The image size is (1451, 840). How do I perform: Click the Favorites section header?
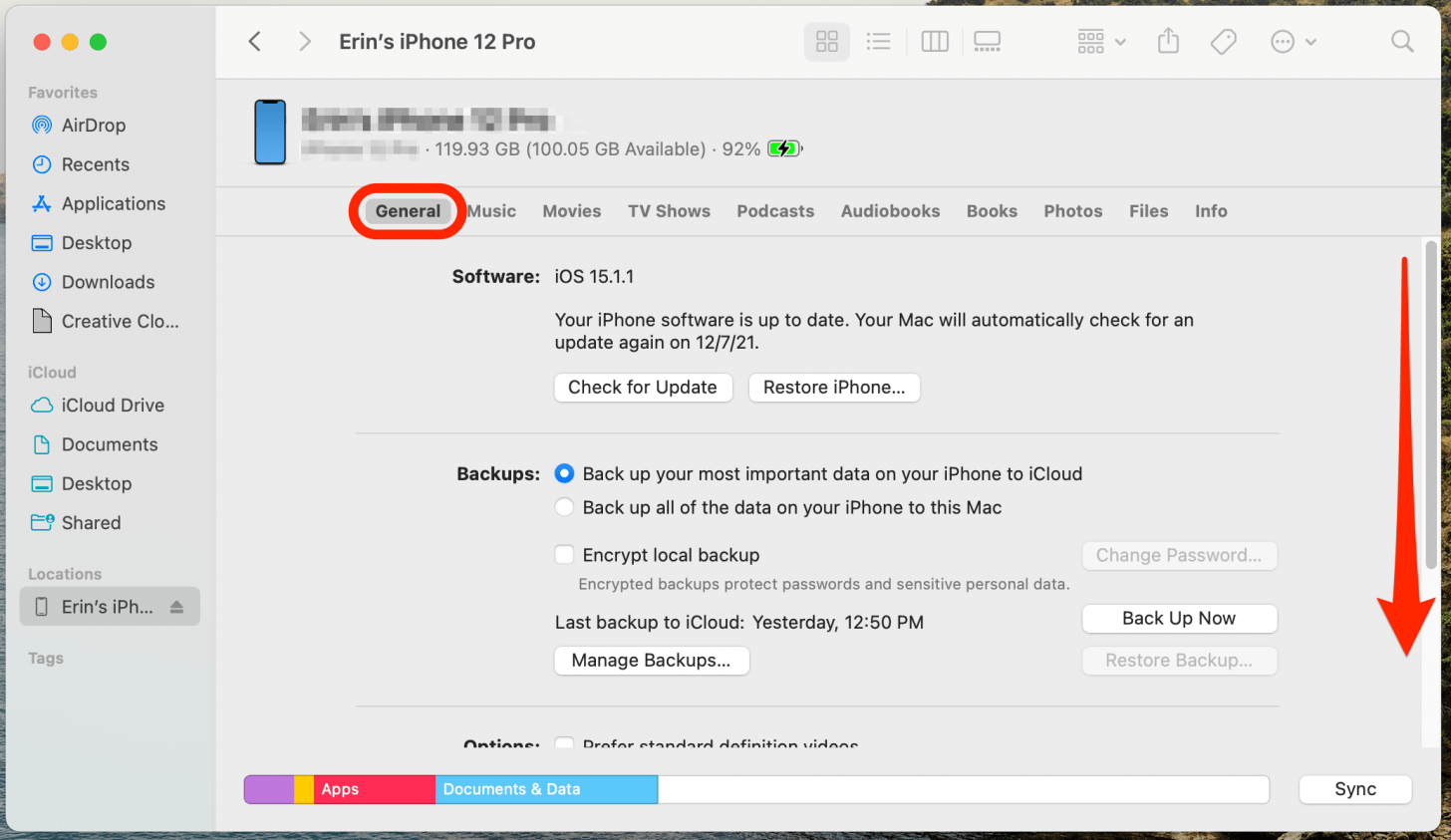point(63,92)
